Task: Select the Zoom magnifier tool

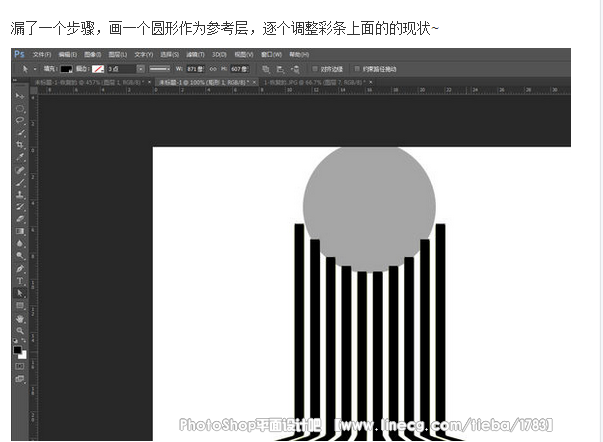Action: [20, 330]
